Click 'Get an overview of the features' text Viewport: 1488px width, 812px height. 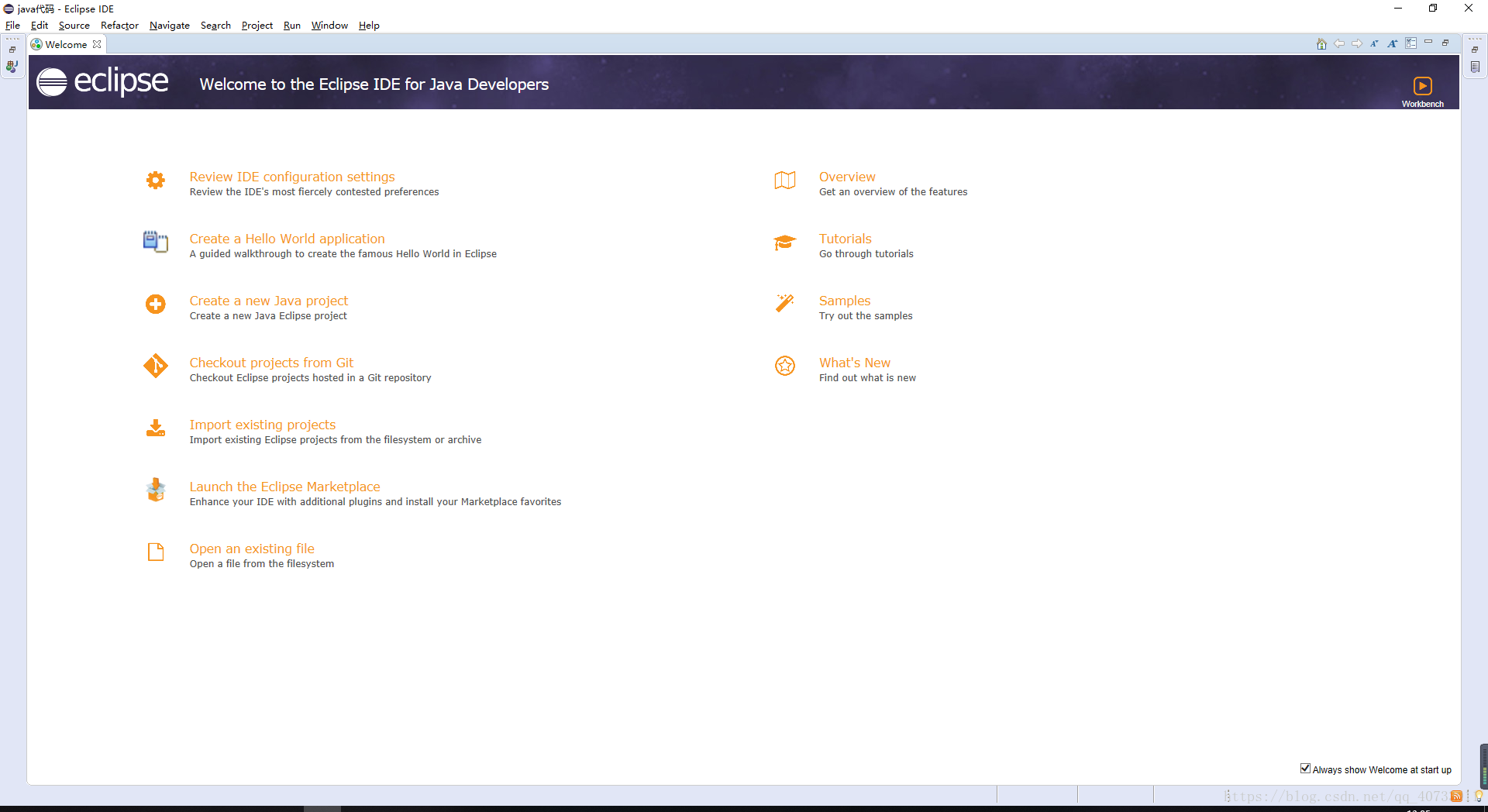click(x=893, y=192)
